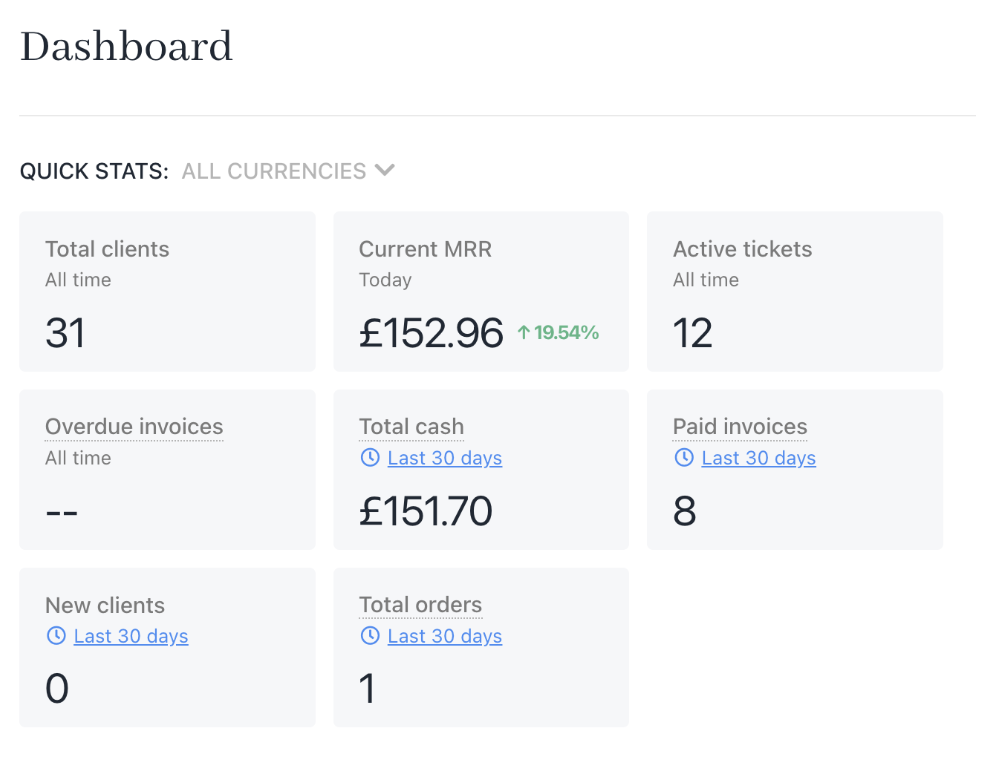The height and width of the screenshot is (772, 988).
Task: Open the All Currencies dropdown
Action: (x=274, y=171)
